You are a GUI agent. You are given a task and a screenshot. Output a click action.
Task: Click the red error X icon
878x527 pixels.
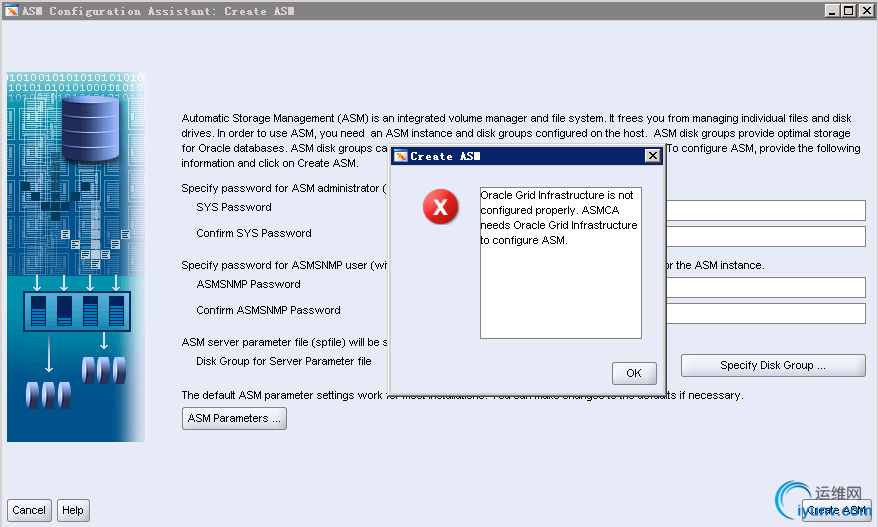click(441, 207)
